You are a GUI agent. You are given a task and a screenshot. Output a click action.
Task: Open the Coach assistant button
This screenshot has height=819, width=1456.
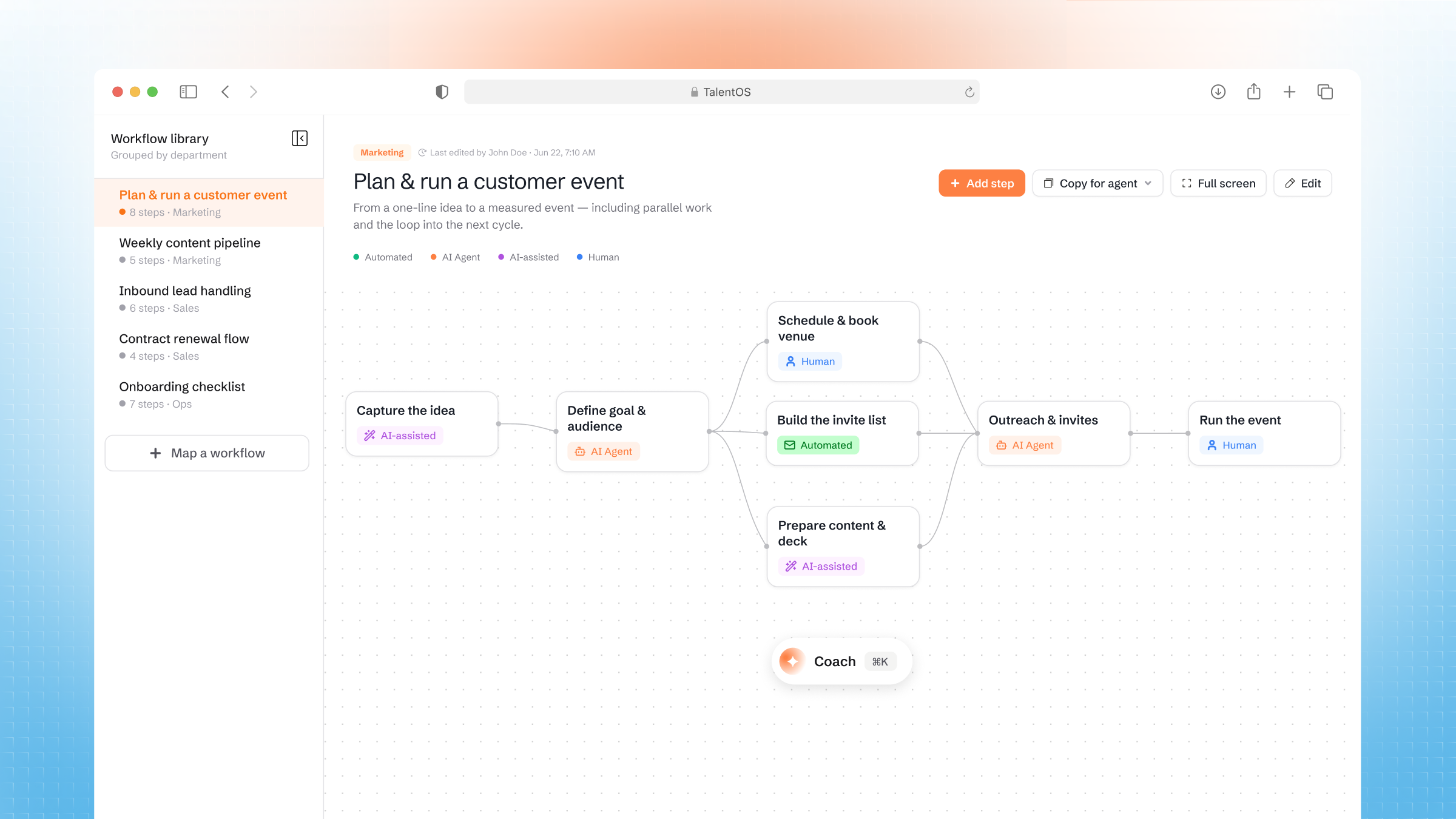pos(841,661)
